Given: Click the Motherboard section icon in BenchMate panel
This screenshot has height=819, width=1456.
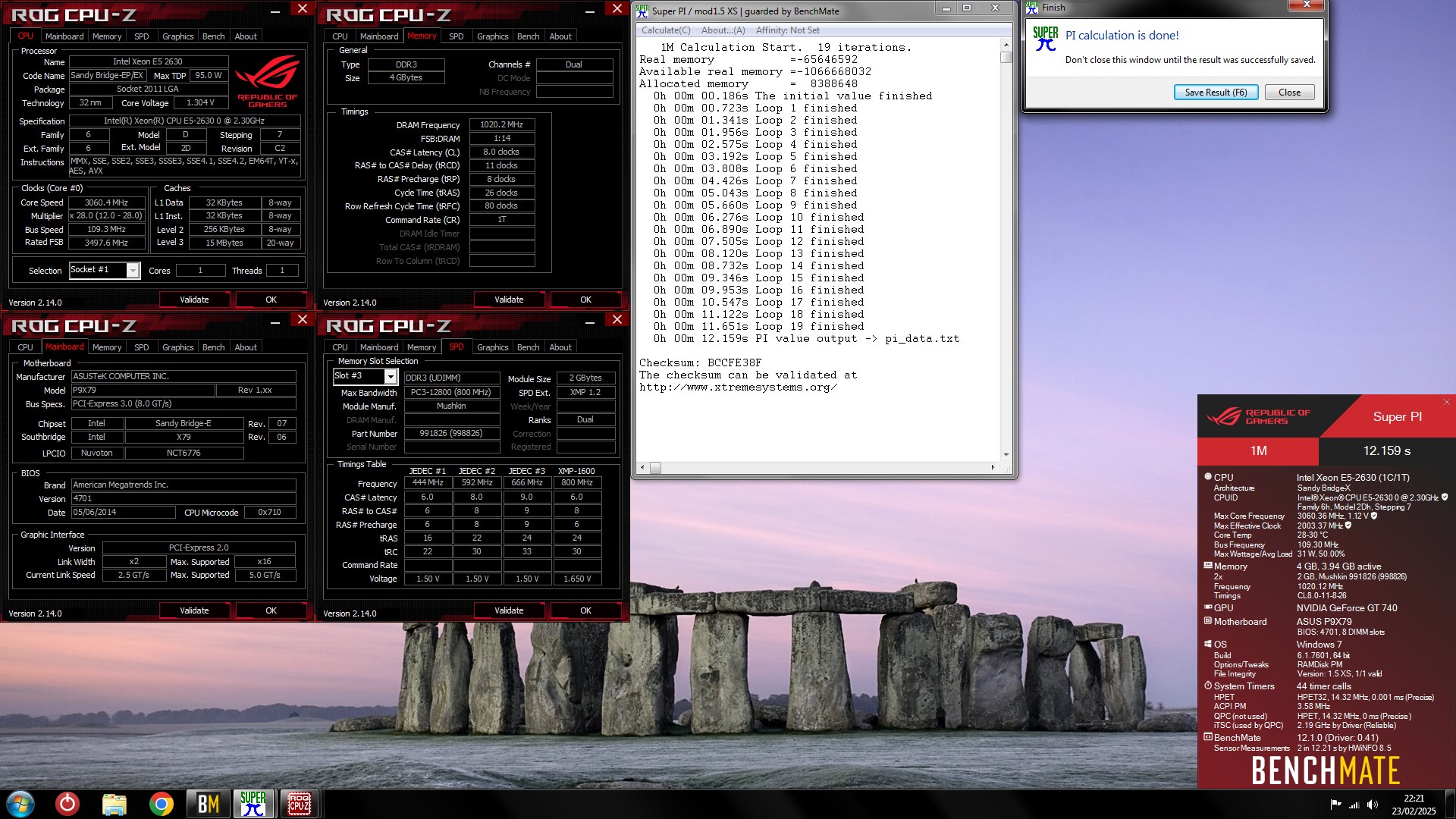Looking at the screenshot, I should [x=1208, y=621].
